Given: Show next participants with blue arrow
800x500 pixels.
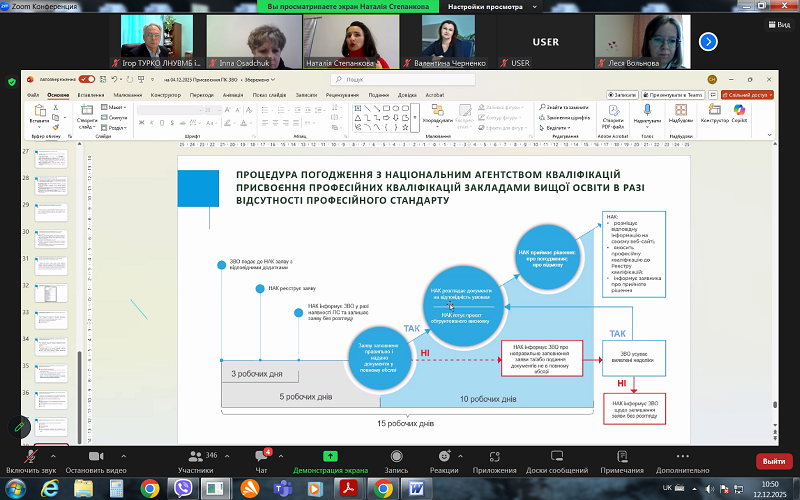Looking at the screenshot, I should 708,41.
